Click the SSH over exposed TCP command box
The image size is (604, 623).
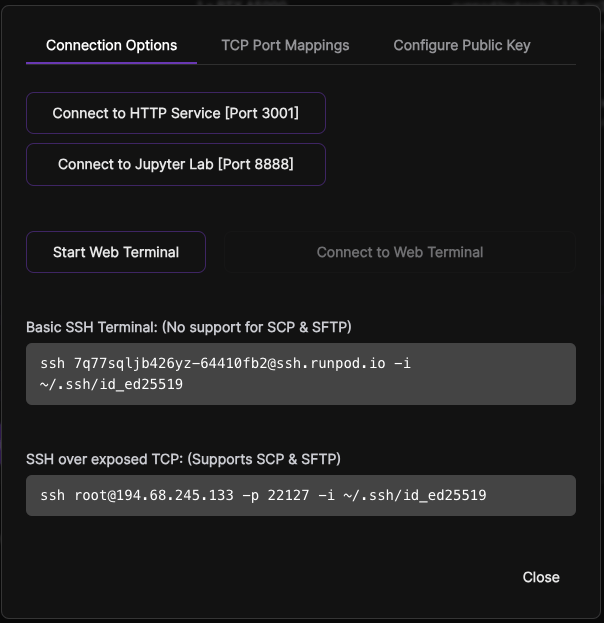click(300, 495)
